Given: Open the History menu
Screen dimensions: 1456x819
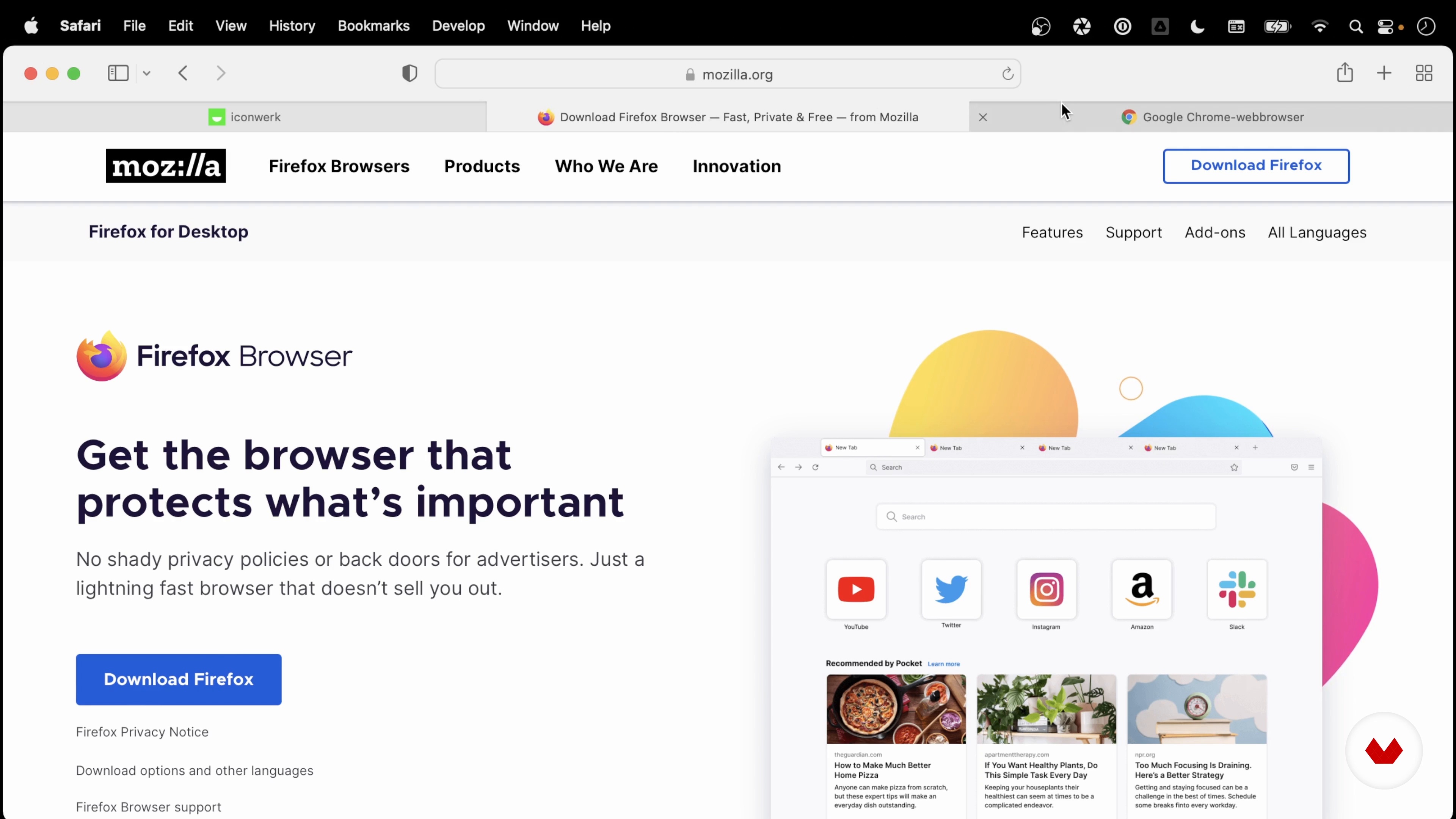Looking at the screenshot, I should 292,25.
